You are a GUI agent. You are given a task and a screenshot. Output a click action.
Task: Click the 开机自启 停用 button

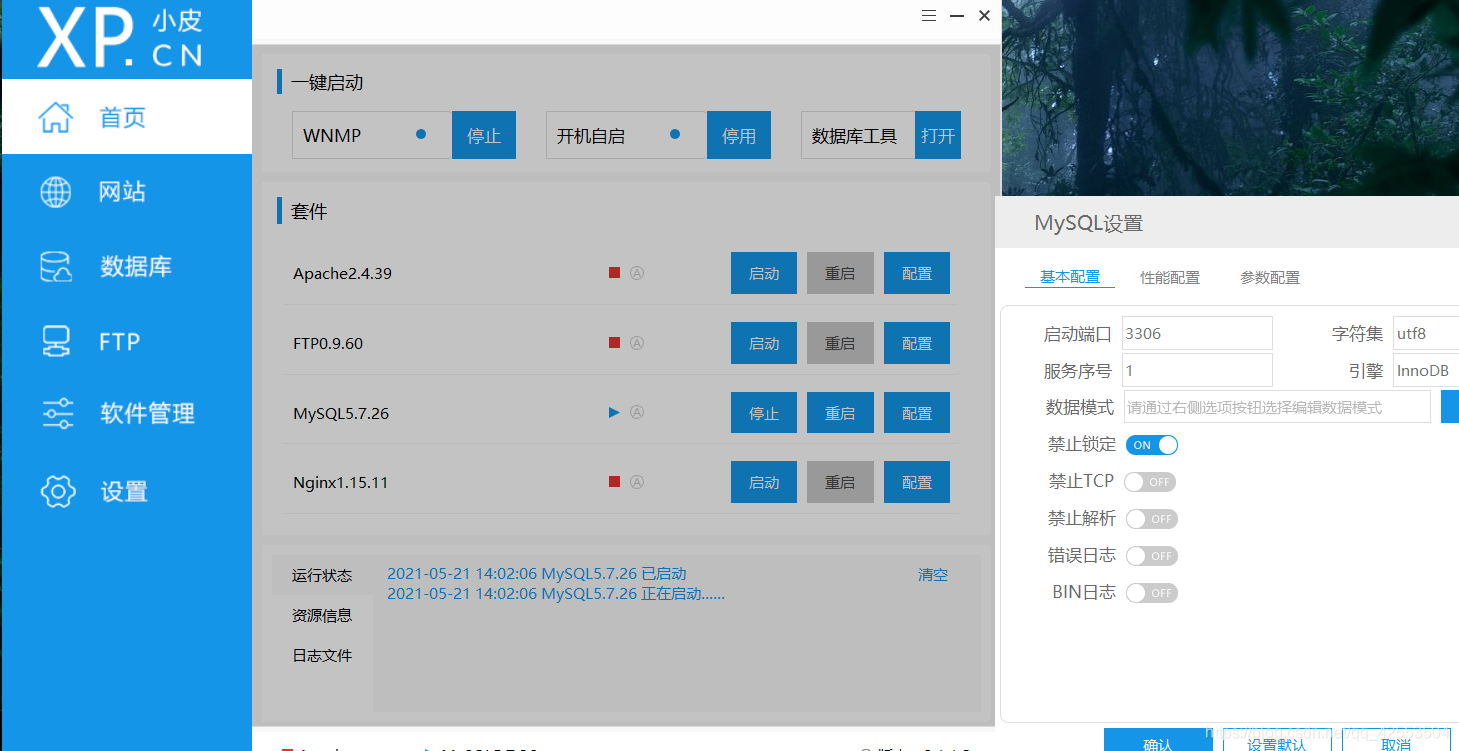pos(739,135)
